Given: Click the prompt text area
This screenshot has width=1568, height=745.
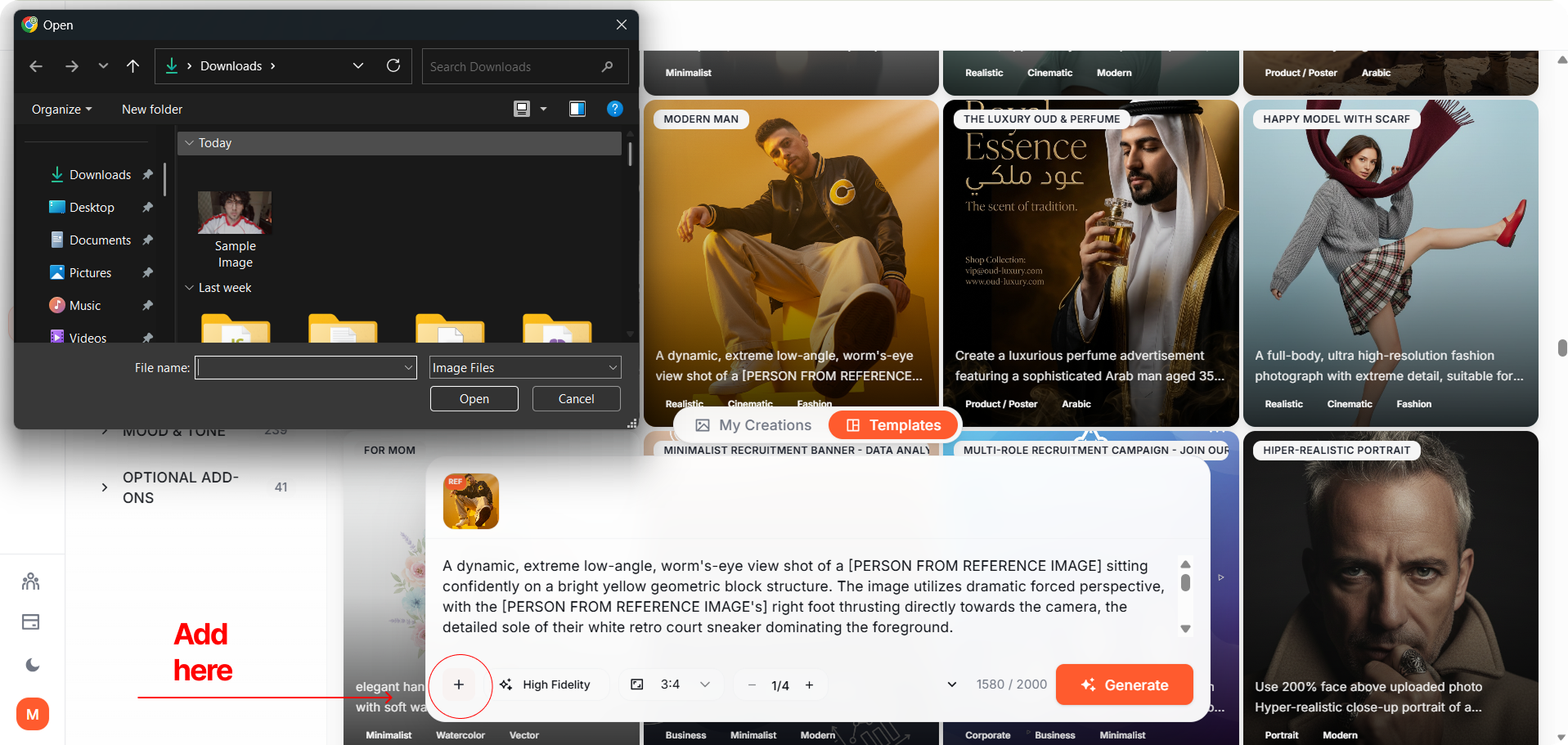Looking at the screenshot, I should [x=804, y=596].
